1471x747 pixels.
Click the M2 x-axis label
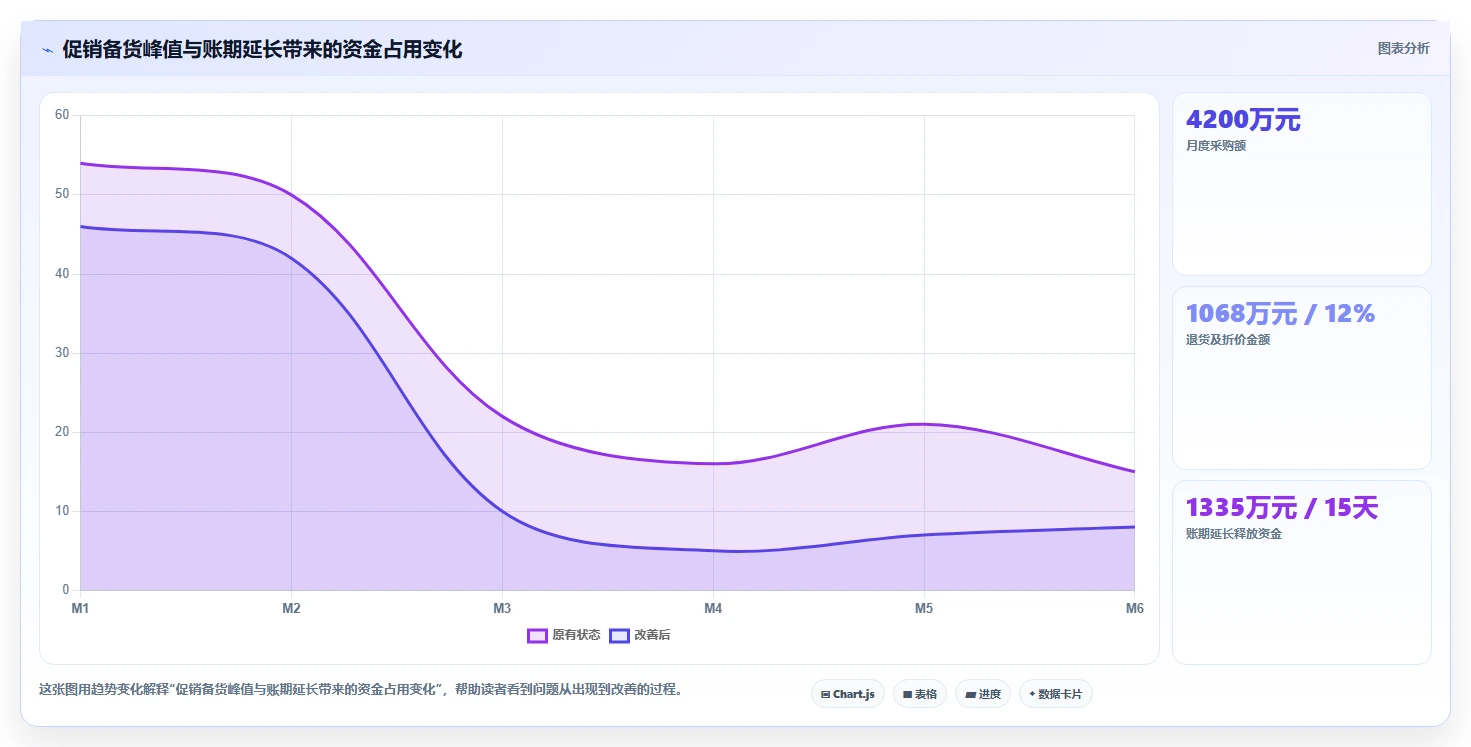tap(291, 608)
